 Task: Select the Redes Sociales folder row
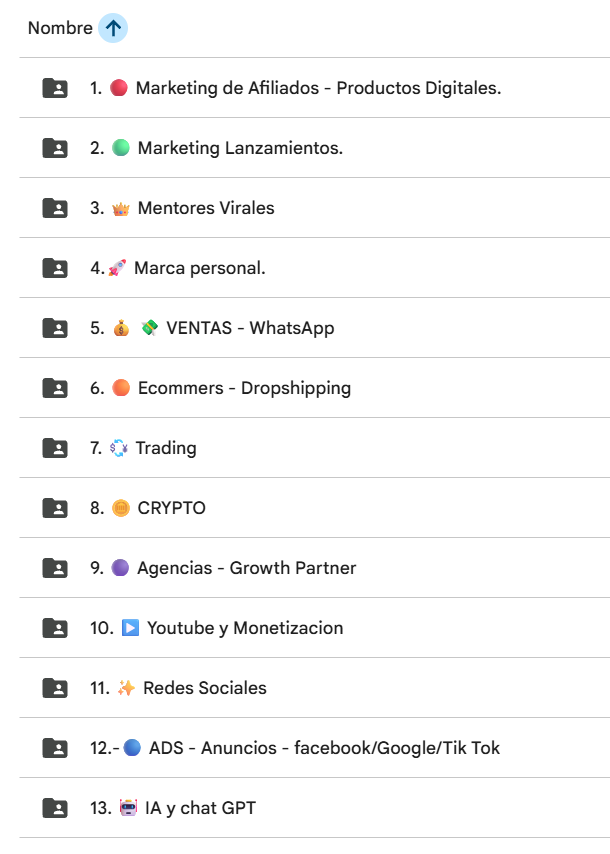[x=315, y=687]
